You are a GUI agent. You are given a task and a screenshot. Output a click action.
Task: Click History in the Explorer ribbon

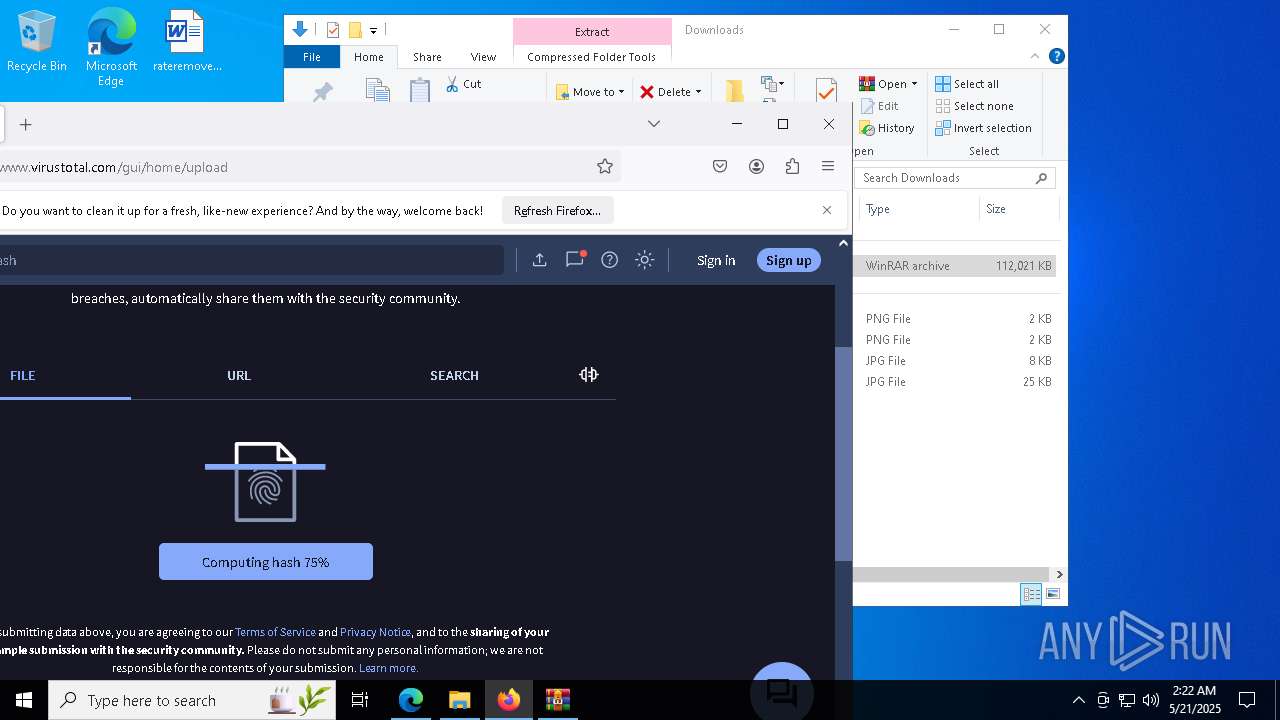click(887, 128)
